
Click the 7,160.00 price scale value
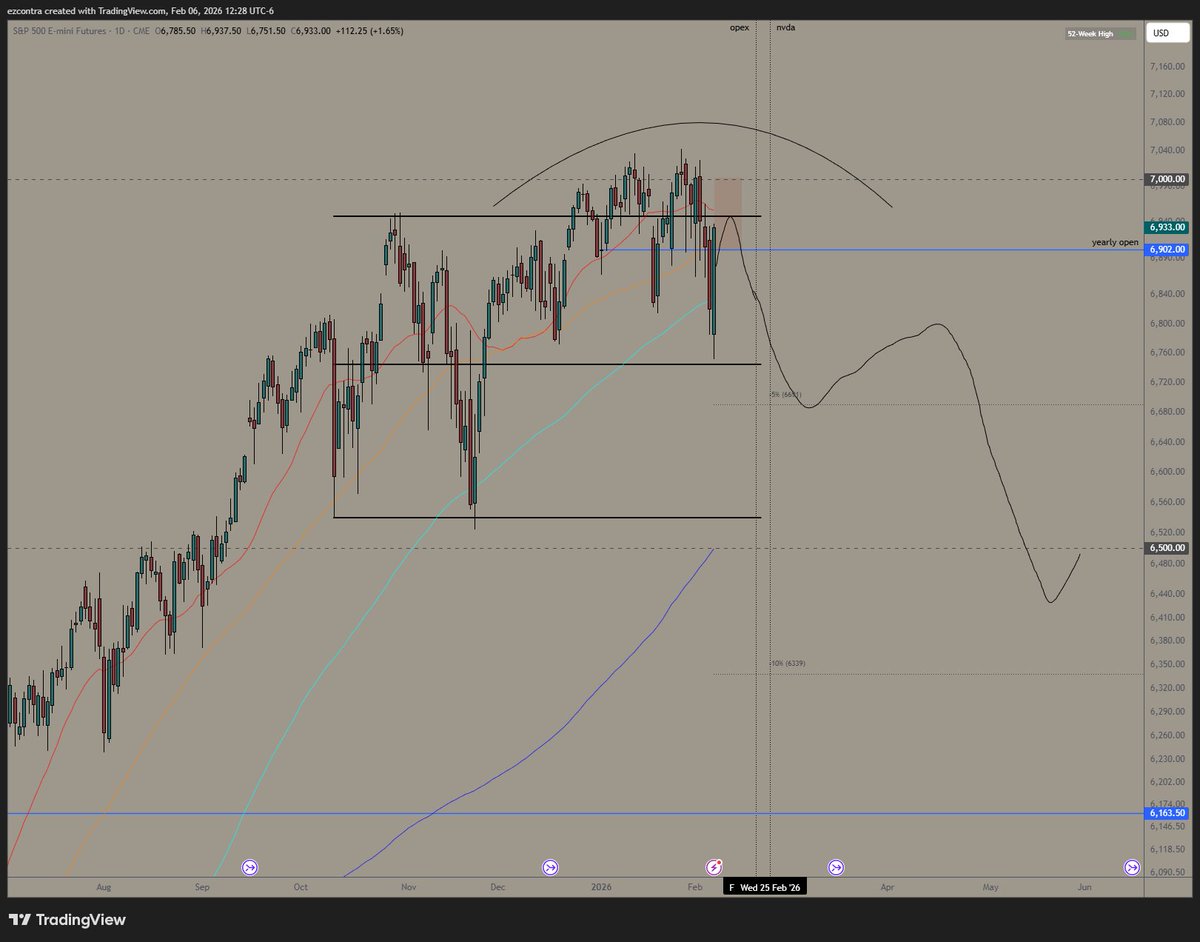tap(1166, 69)
